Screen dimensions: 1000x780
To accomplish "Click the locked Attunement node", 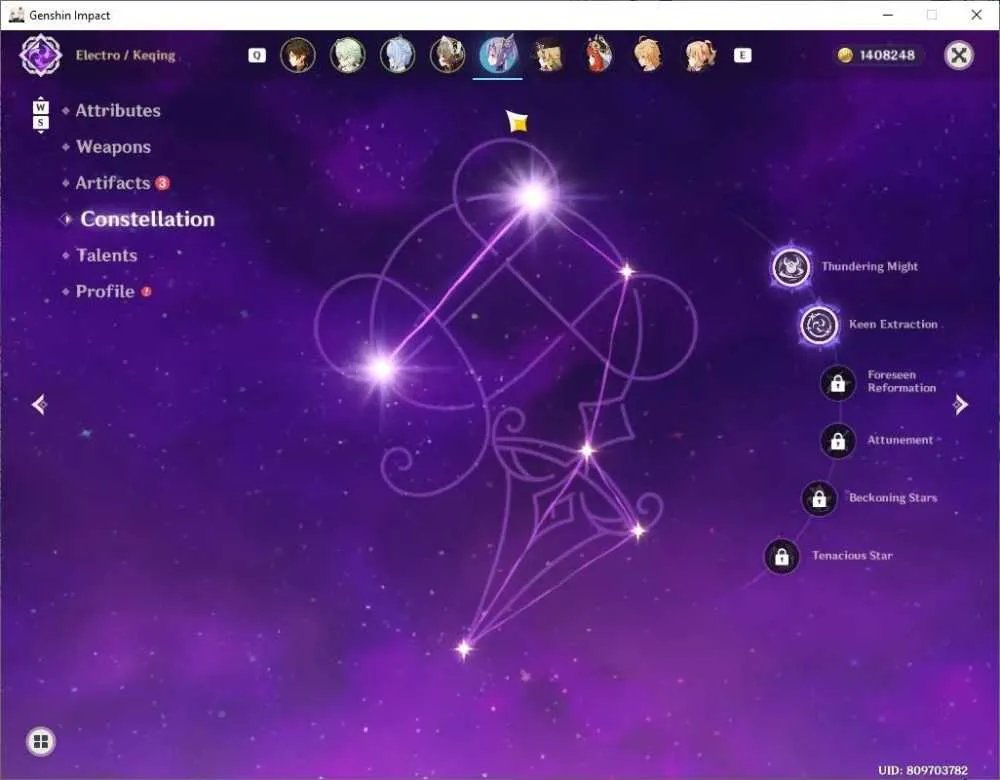I will click(x=837, y=441).
